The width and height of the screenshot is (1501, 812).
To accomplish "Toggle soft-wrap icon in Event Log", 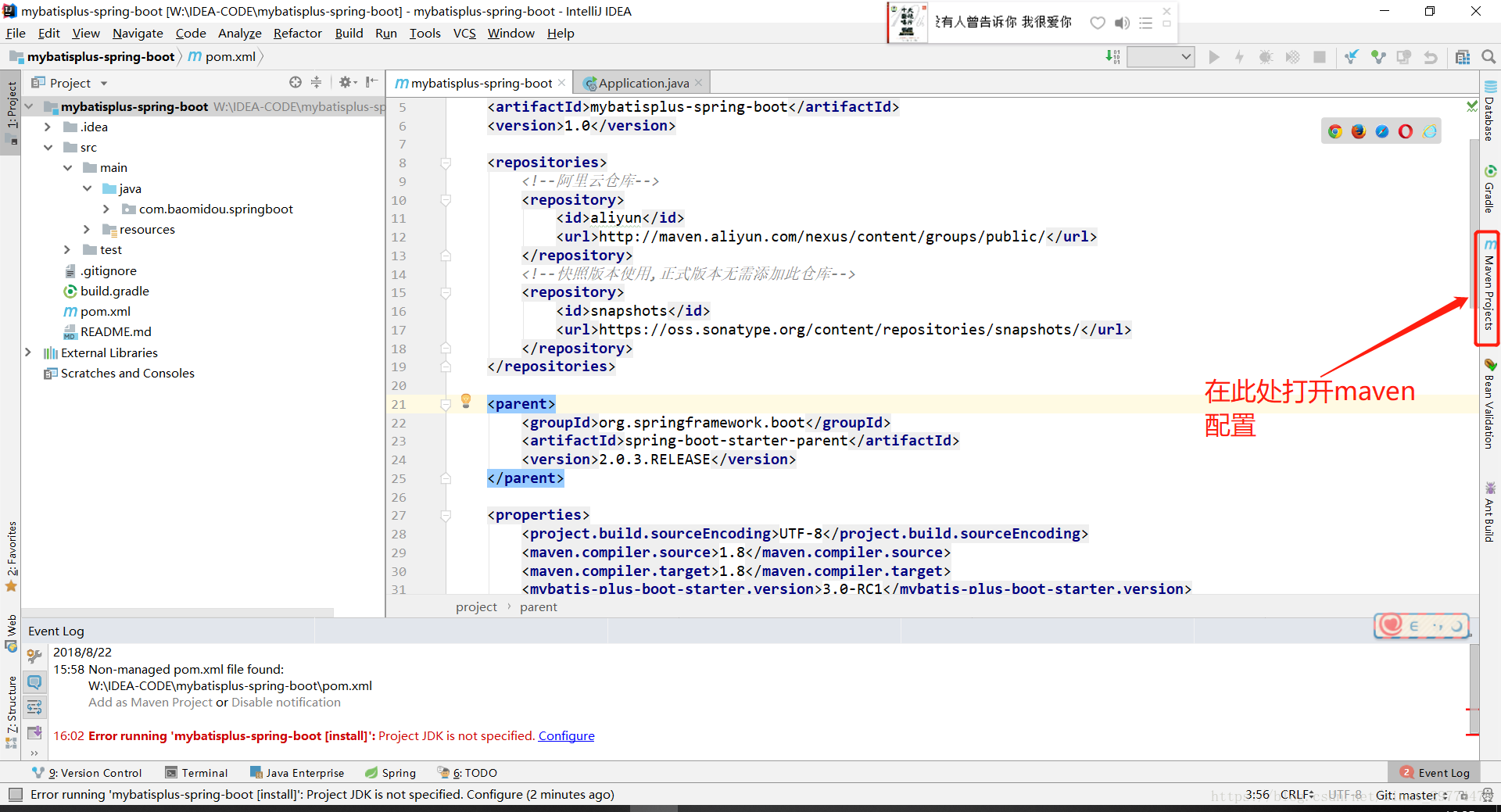I will coord(34,707).
